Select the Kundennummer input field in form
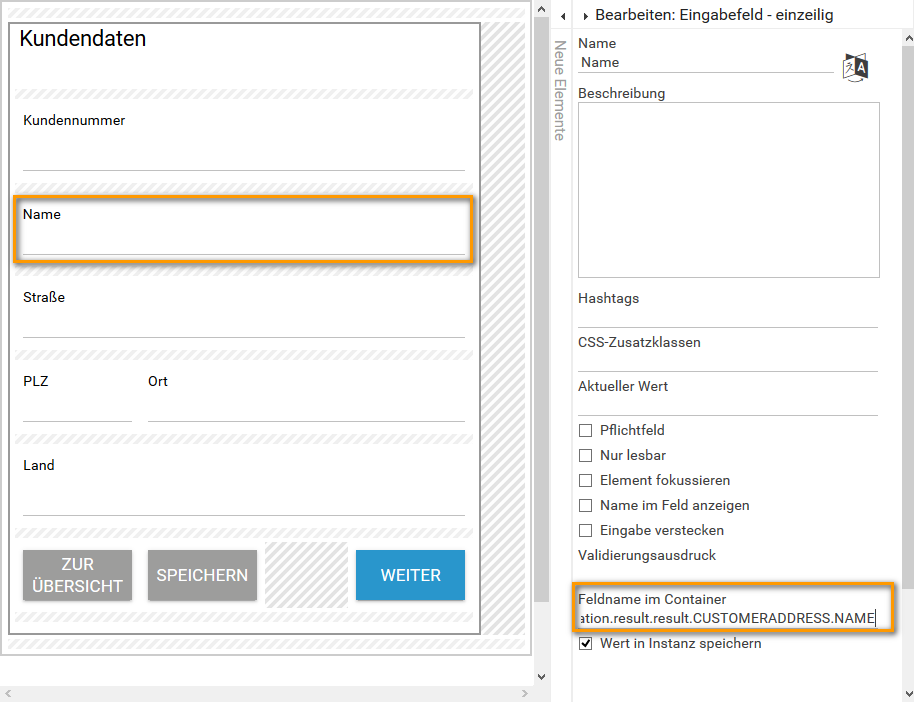 [243, 157]
